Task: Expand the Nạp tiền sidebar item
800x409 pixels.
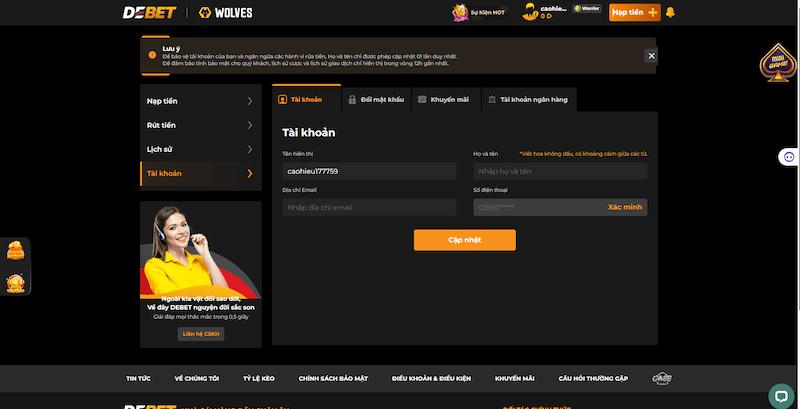Action: coord(199,101)
